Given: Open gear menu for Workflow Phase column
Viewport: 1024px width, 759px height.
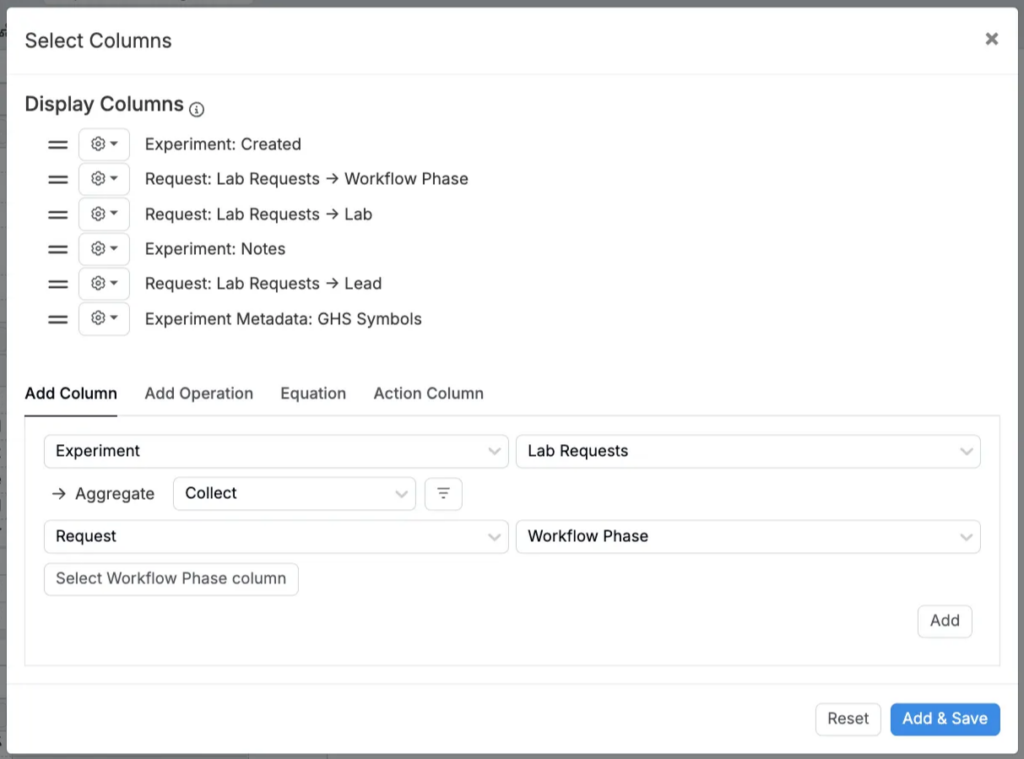Looking at the screenshot, I should (x=104, y=179).
